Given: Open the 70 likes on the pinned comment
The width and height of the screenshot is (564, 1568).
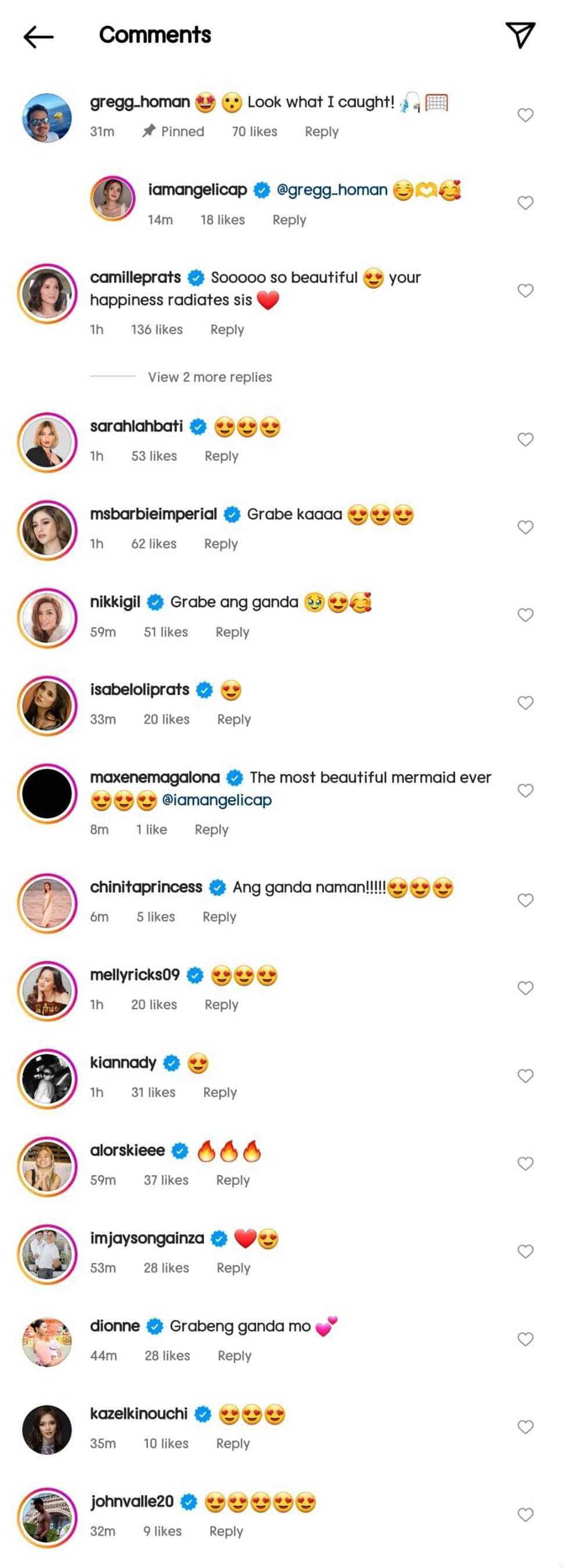Looking at the screenshot, I should (x=254, y=132).
